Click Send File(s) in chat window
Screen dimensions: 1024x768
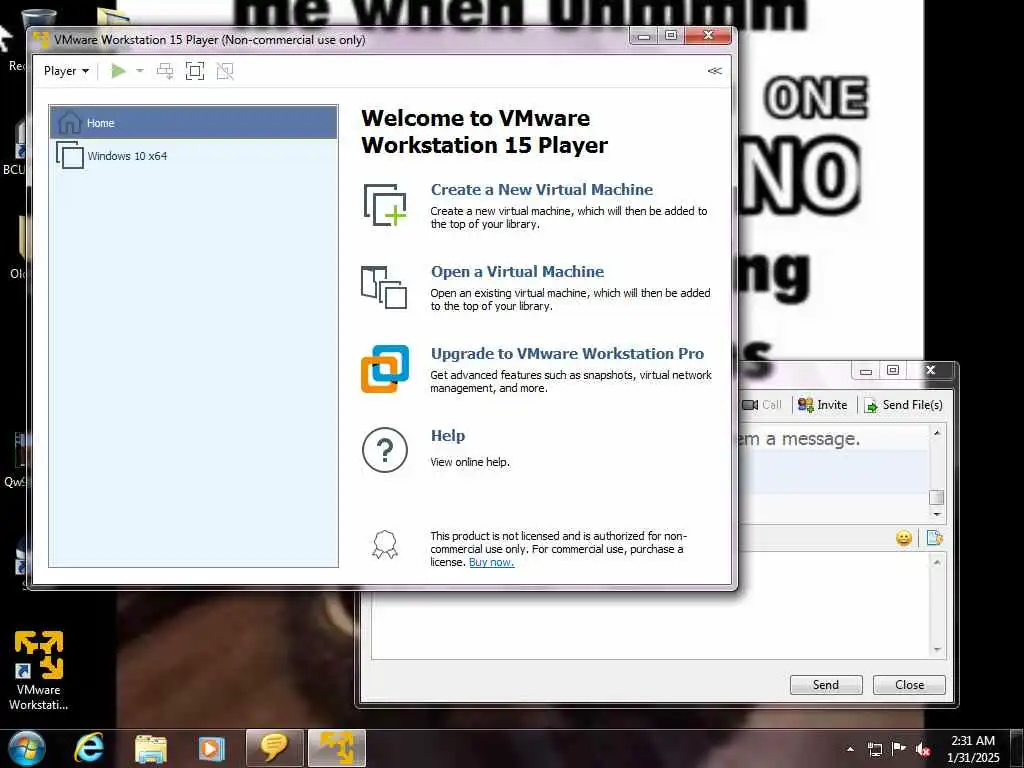click(904, 405)
